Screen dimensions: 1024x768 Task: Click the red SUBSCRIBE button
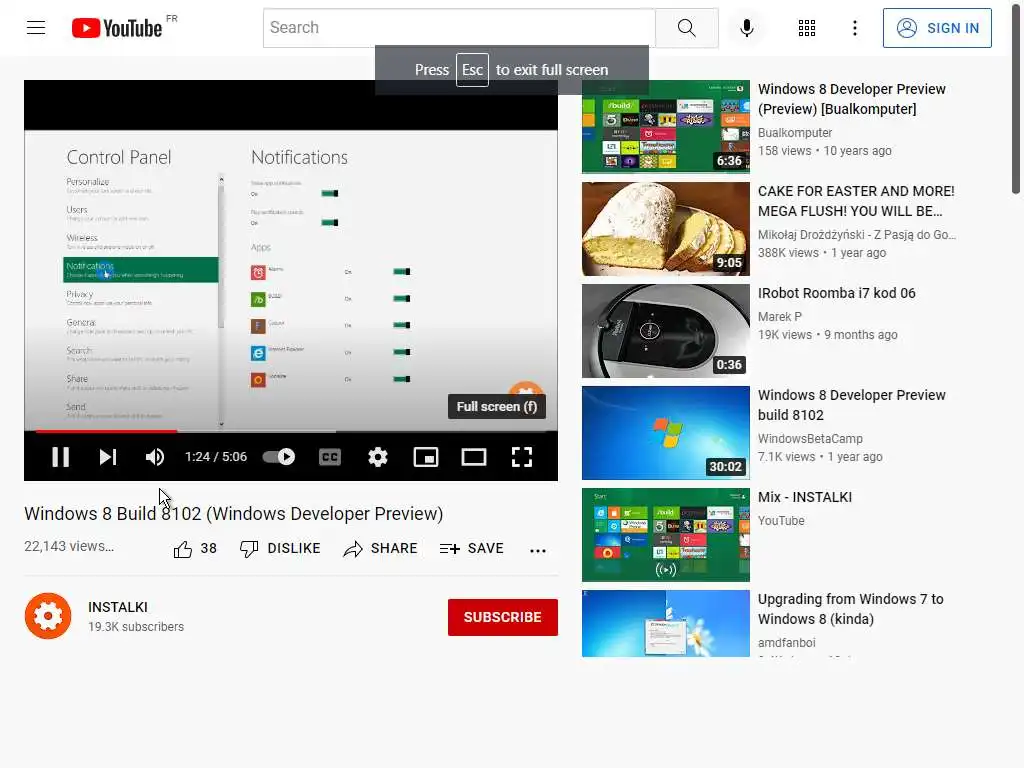502,617
